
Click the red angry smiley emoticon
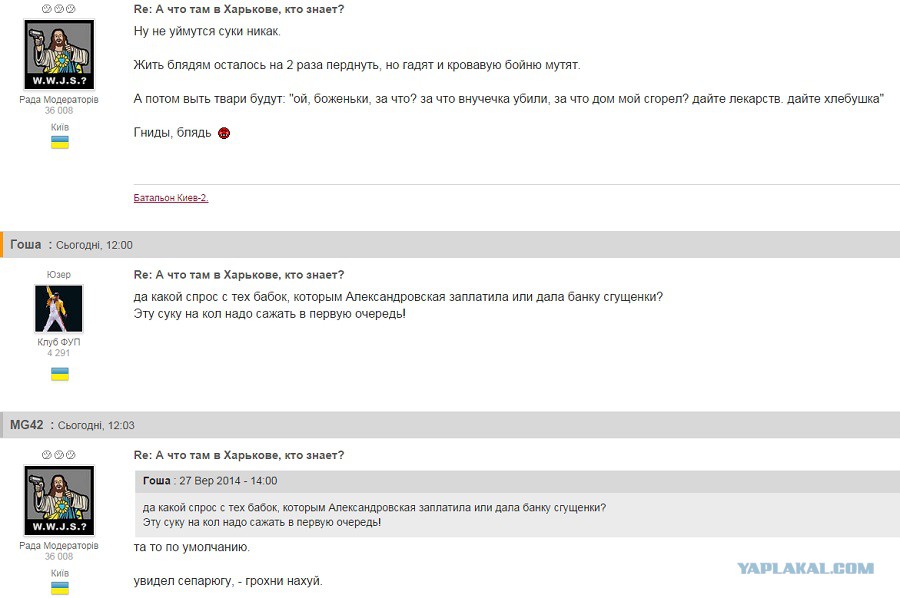coord(224,133)
